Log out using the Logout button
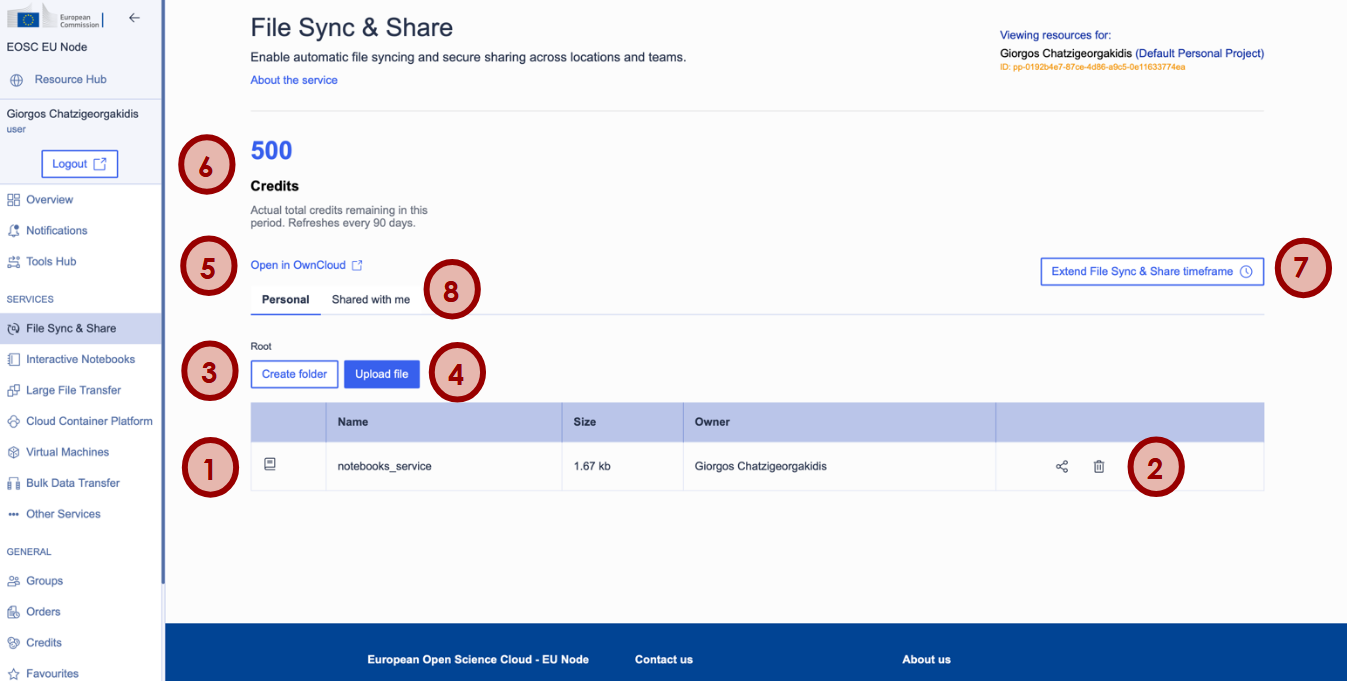The height and width of the screenshot is (681, 1347). pos(79,164)
